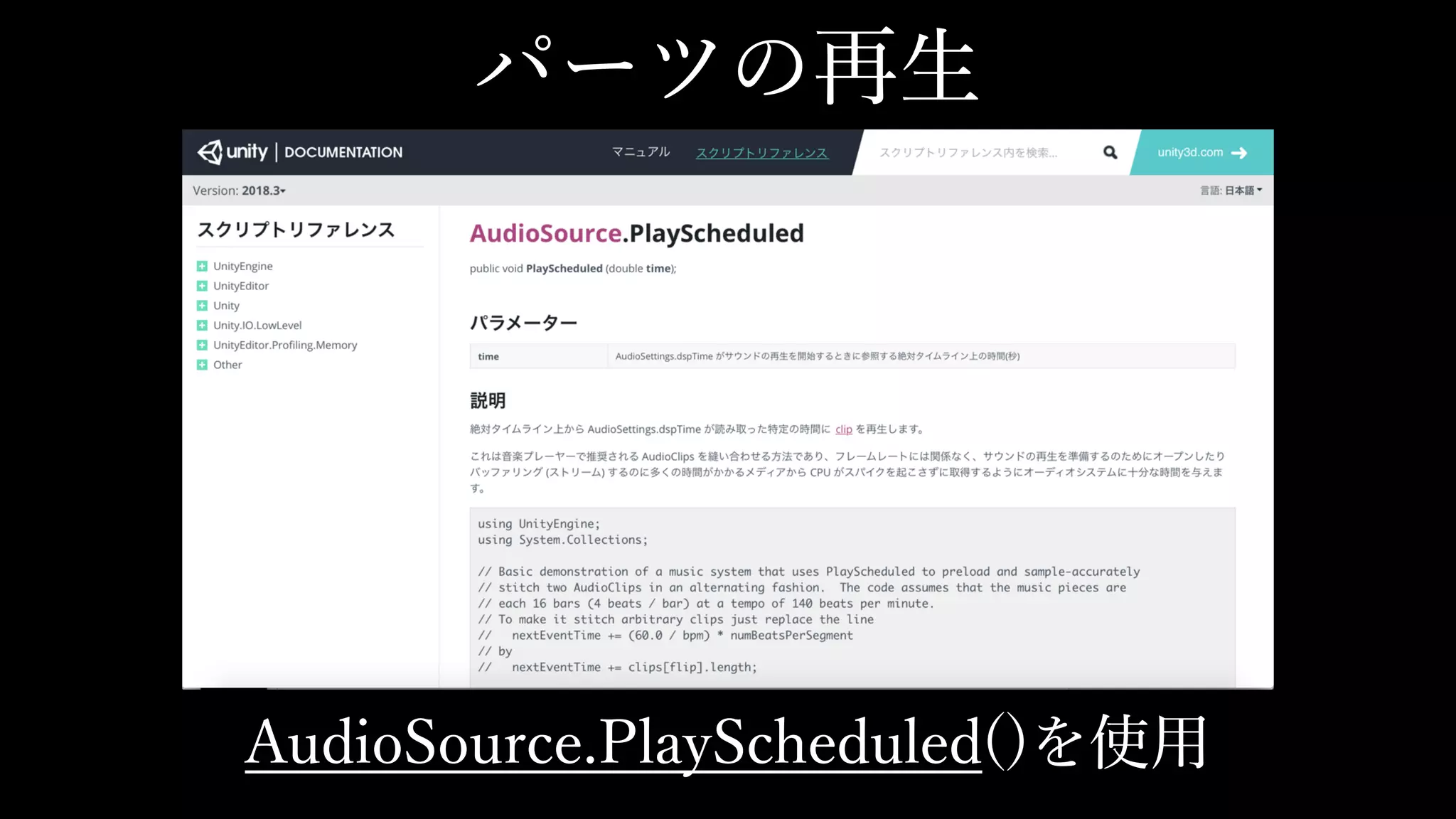Click the script reference search field
Screen dimensions: 1456x819
tap(981, 152)
